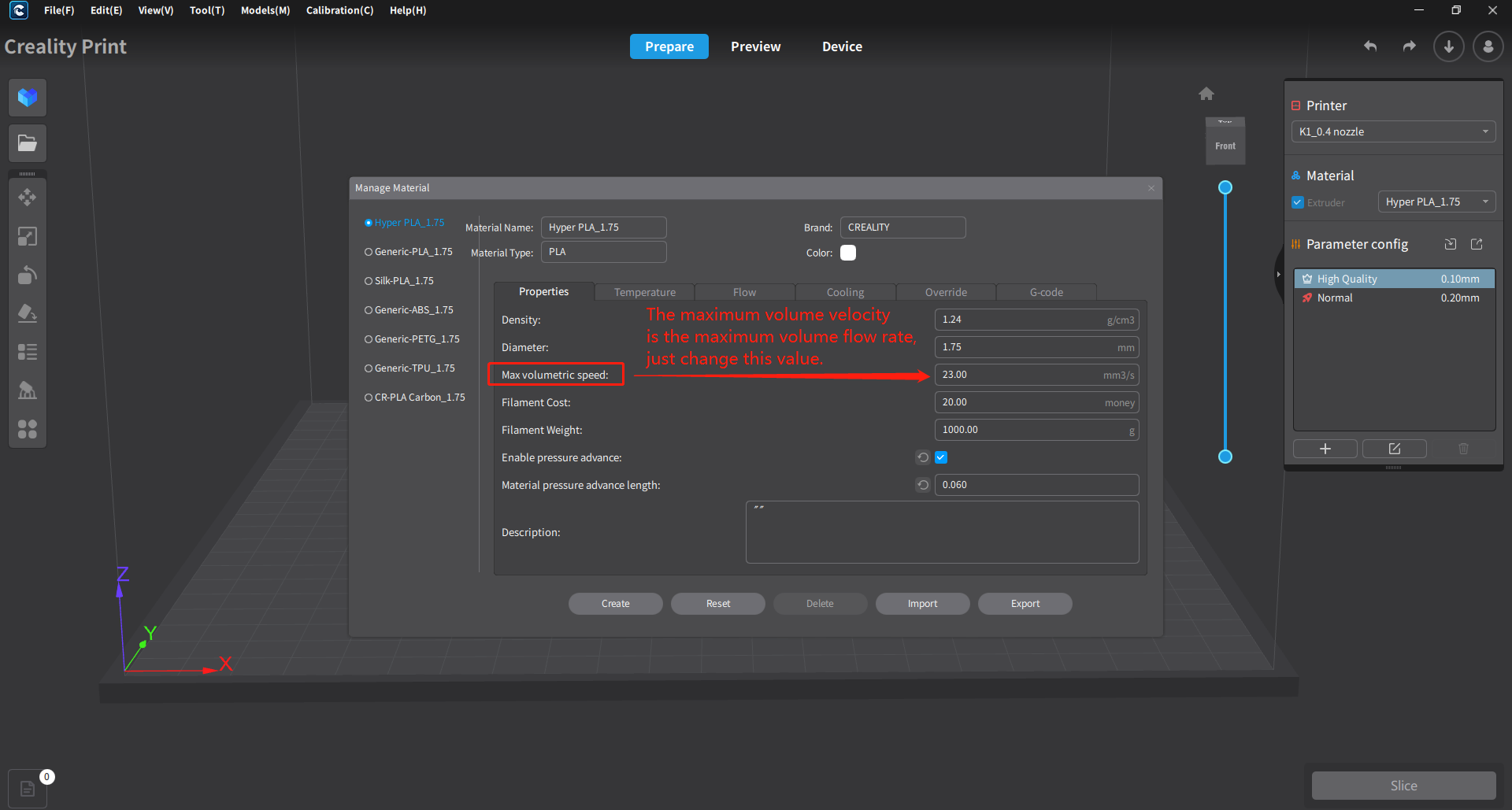
Task: Reset the pressure advance length value
Action: pyautogui.click(x=923, y=485)
